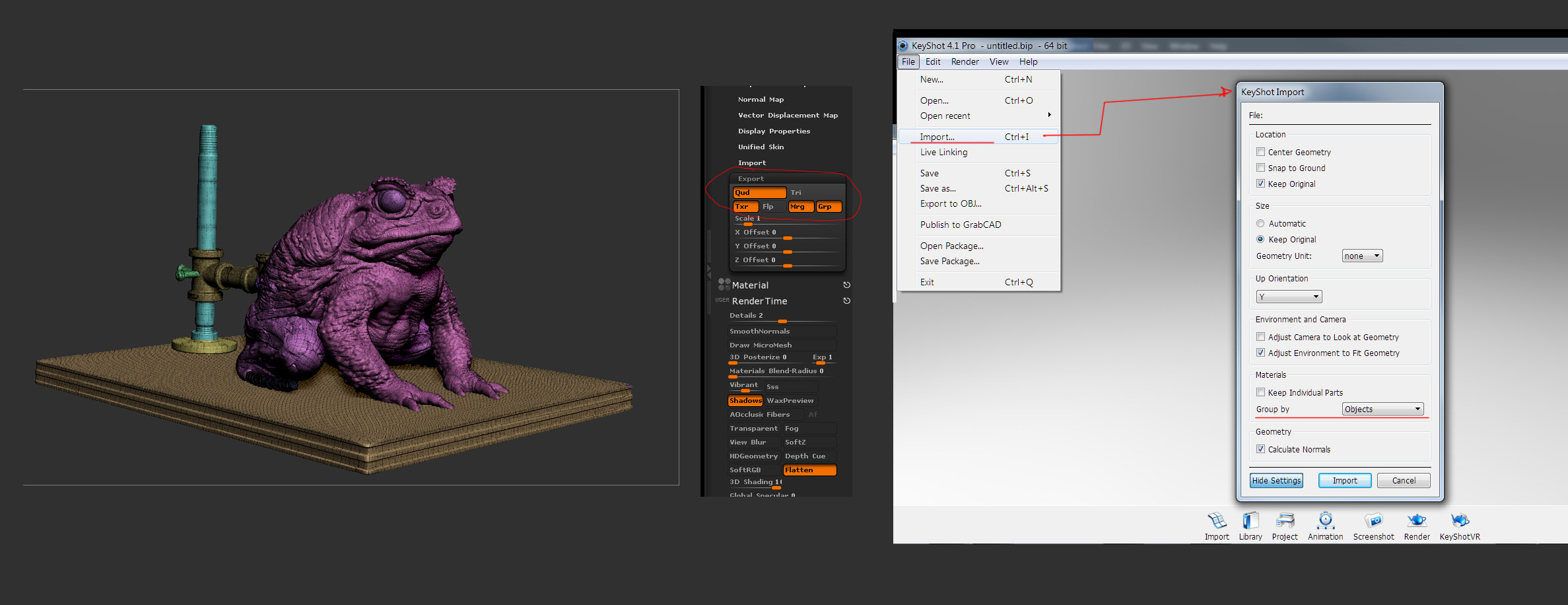Image resolution: width=1568 pixels, height=605 pixels.
Task: Toggle the Flatten button
Action: pyautogui.click(x=809, y=470)
